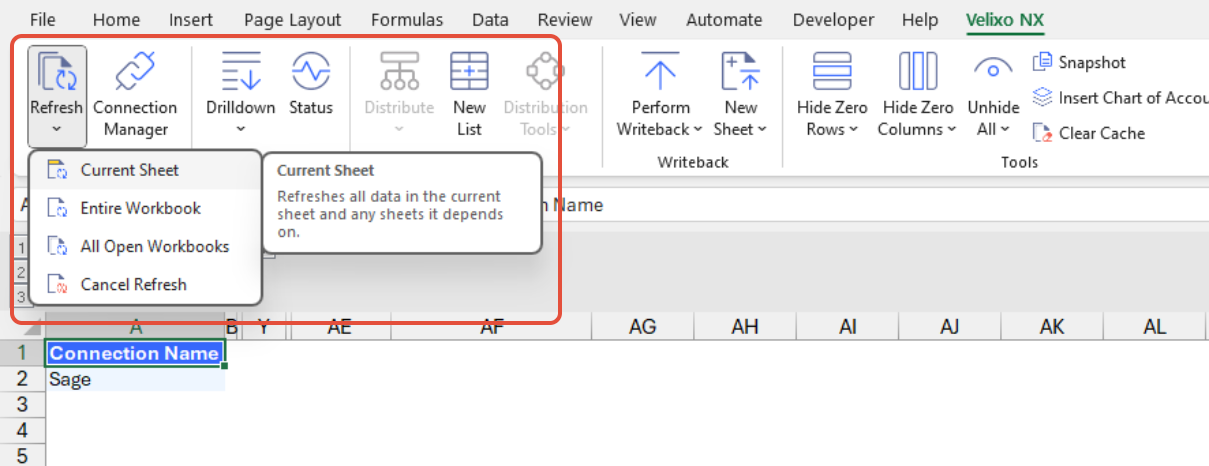
Task: Click the New Sheet icon
Action: tap(741, 73)
